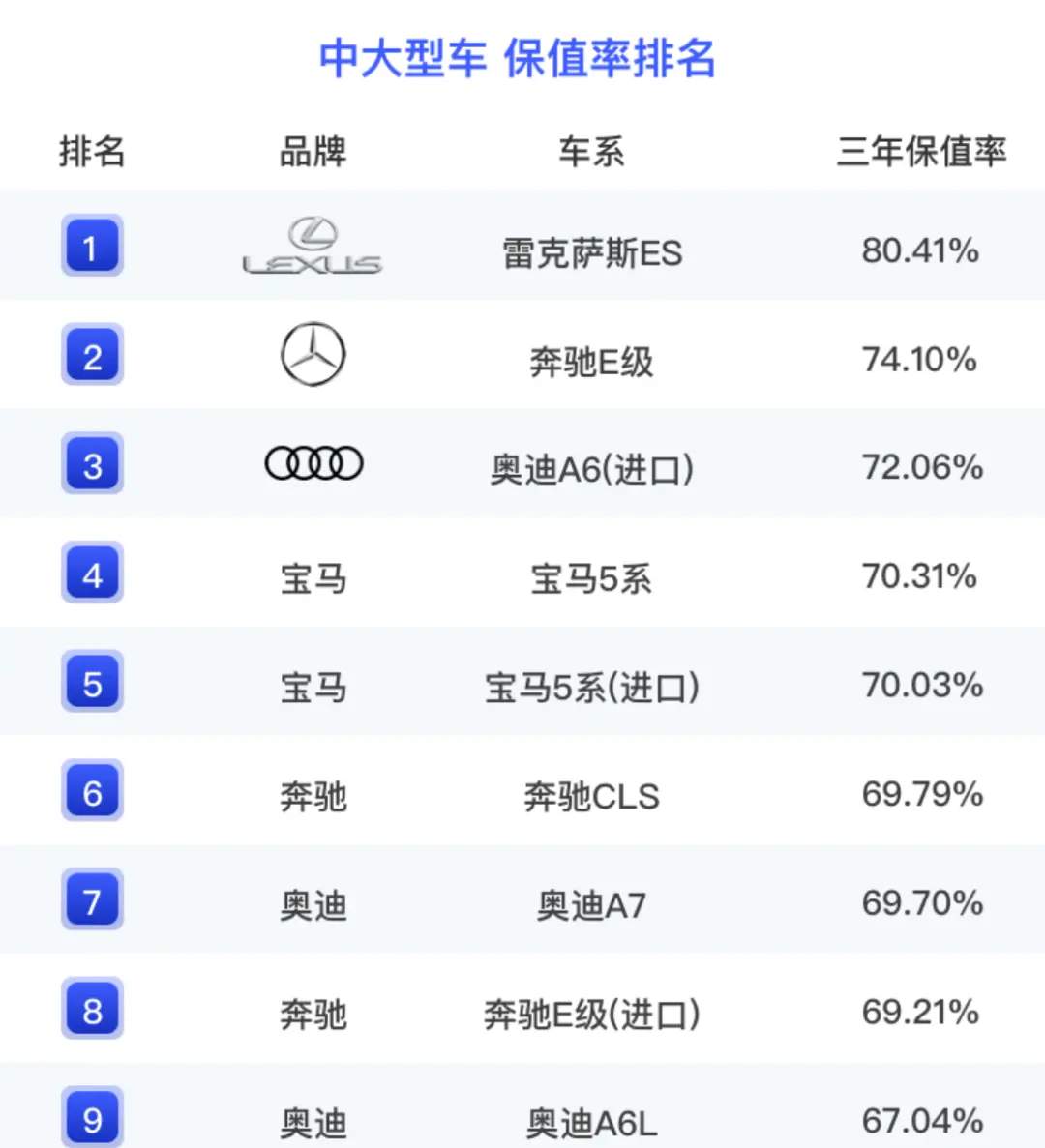Select the rank 2 badge
The width and height of the screenshot is (1045, 1148).
[92, 354]
